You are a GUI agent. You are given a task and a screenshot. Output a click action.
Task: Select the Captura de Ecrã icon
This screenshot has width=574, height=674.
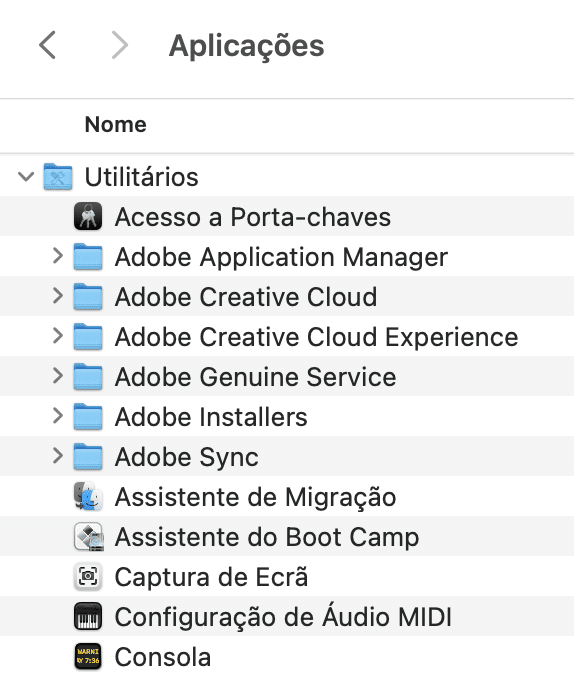(88, 576)
